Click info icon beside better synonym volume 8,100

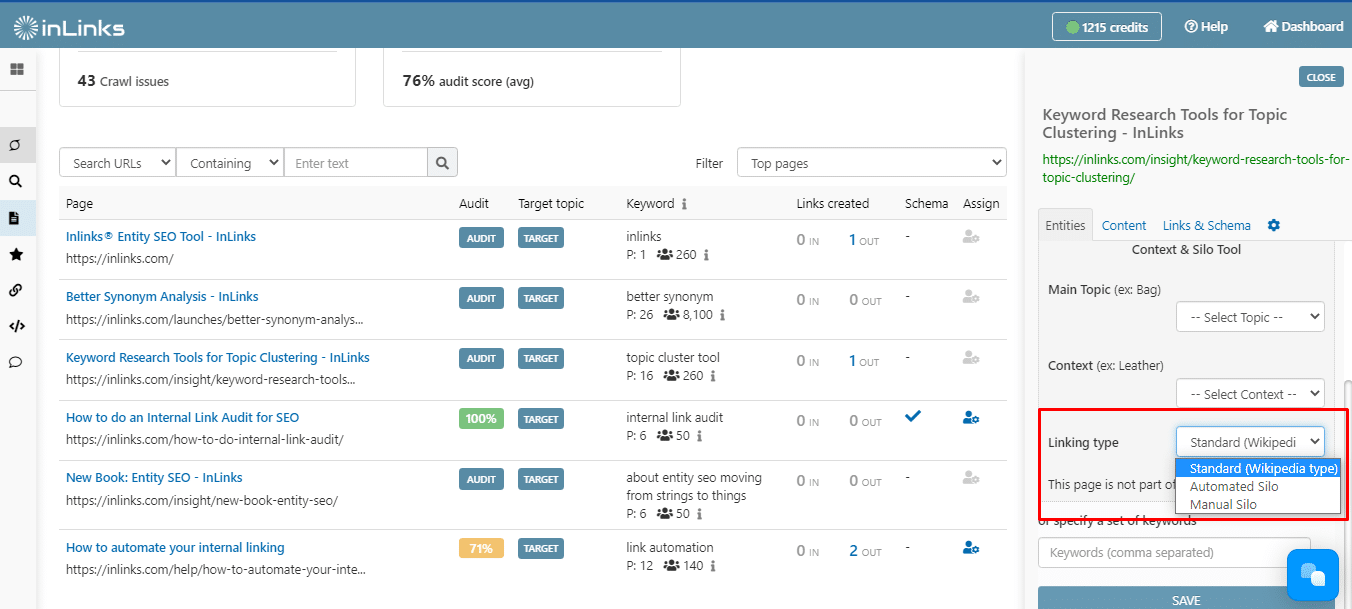tap(722, 315)
